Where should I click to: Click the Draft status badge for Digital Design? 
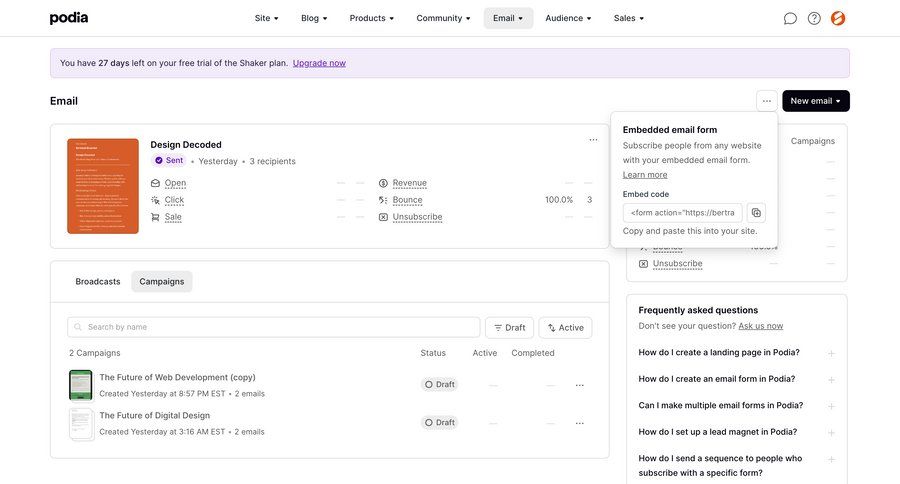[x=440, y=423]
